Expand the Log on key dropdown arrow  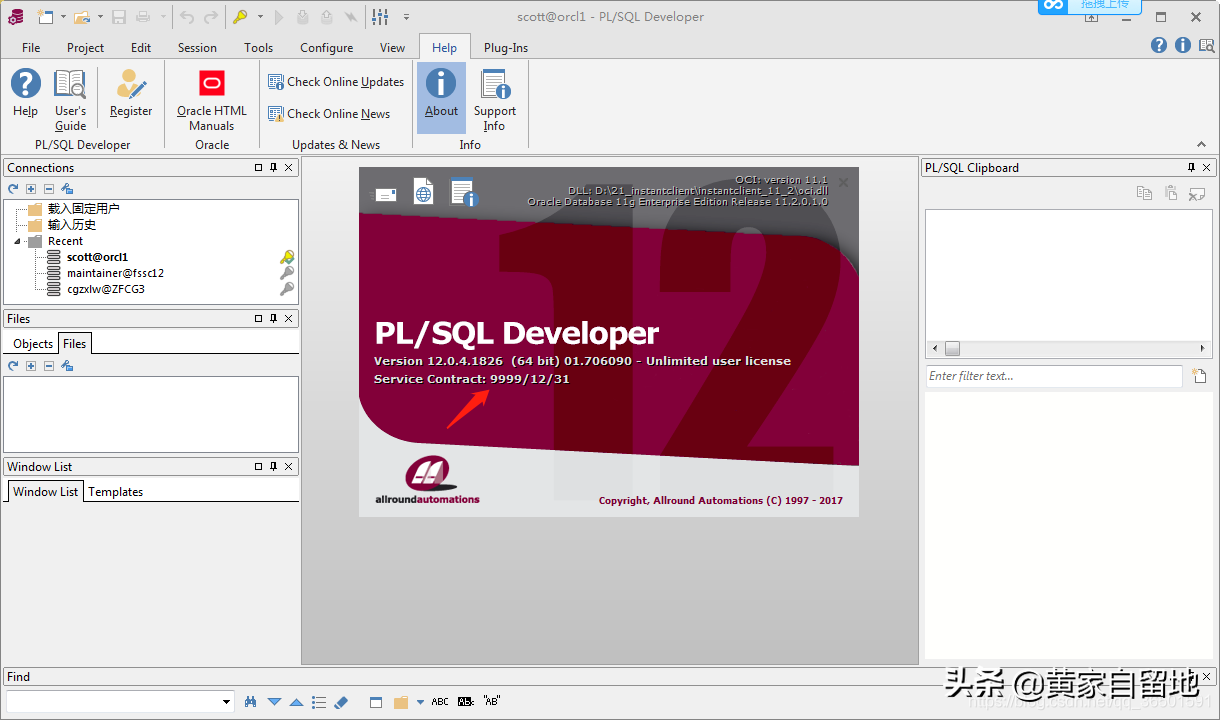pos(260,17)
